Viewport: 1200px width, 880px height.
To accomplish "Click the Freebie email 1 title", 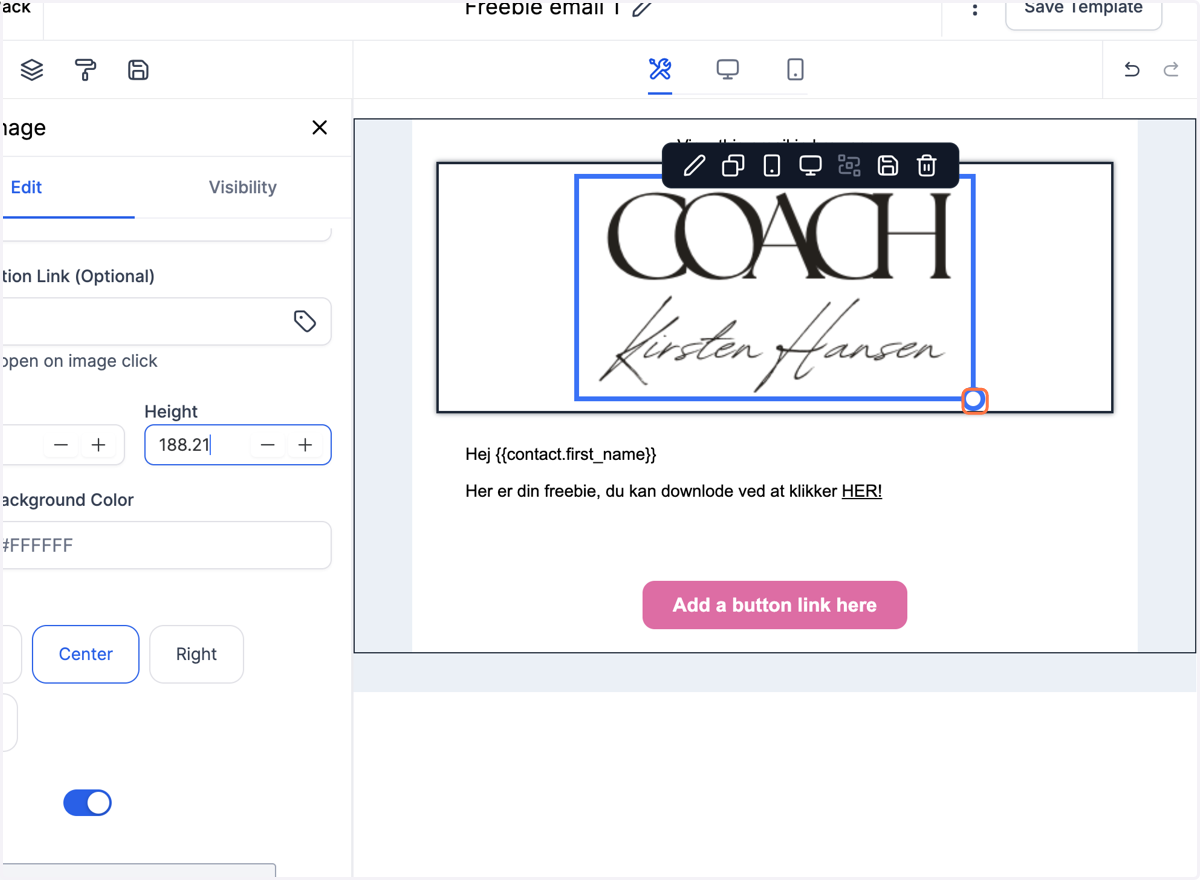I will (x=543, y=9).
